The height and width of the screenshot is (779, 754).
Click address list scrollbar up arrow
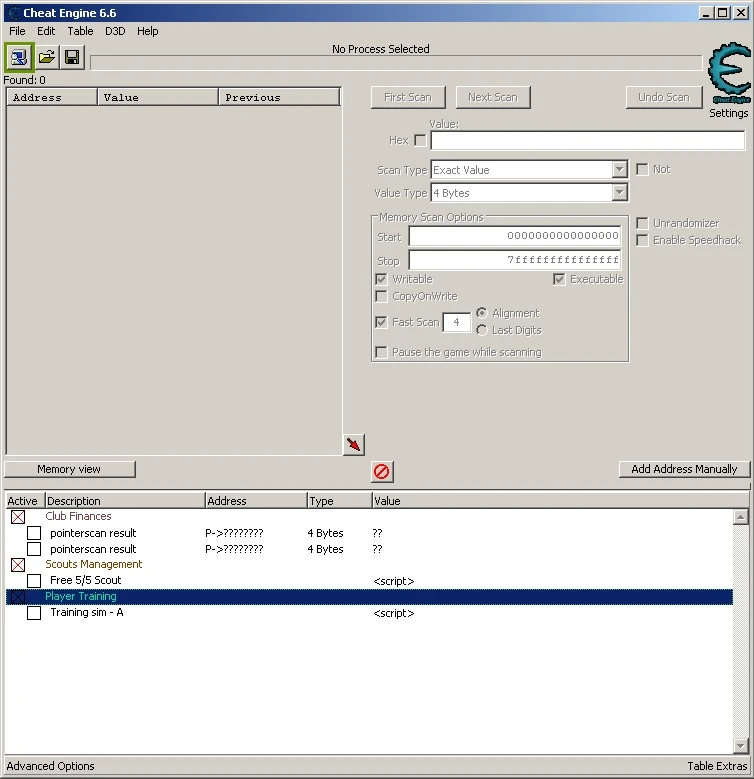coord(740,517)
